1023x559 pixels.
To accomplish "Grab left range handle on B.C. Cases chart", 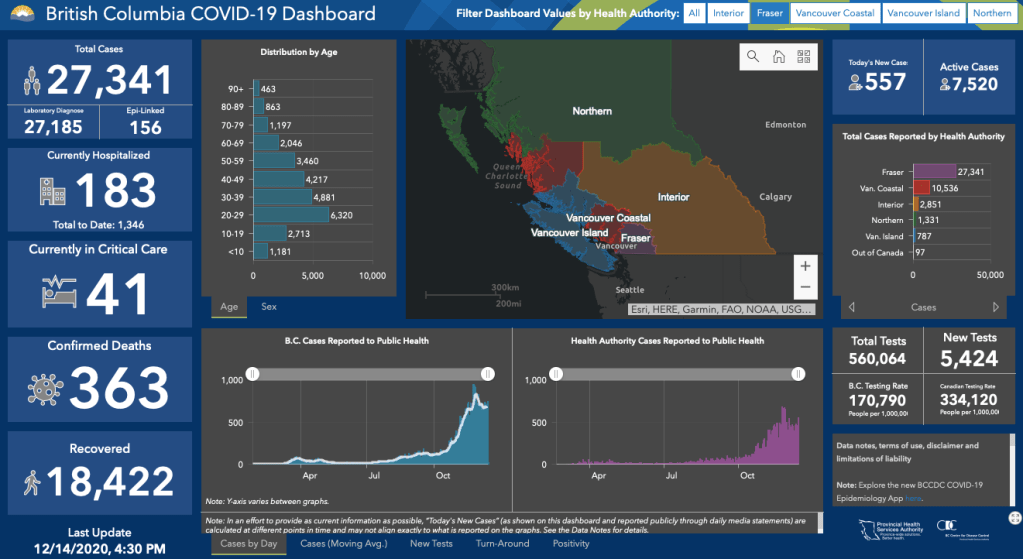I will coord(253,373).
